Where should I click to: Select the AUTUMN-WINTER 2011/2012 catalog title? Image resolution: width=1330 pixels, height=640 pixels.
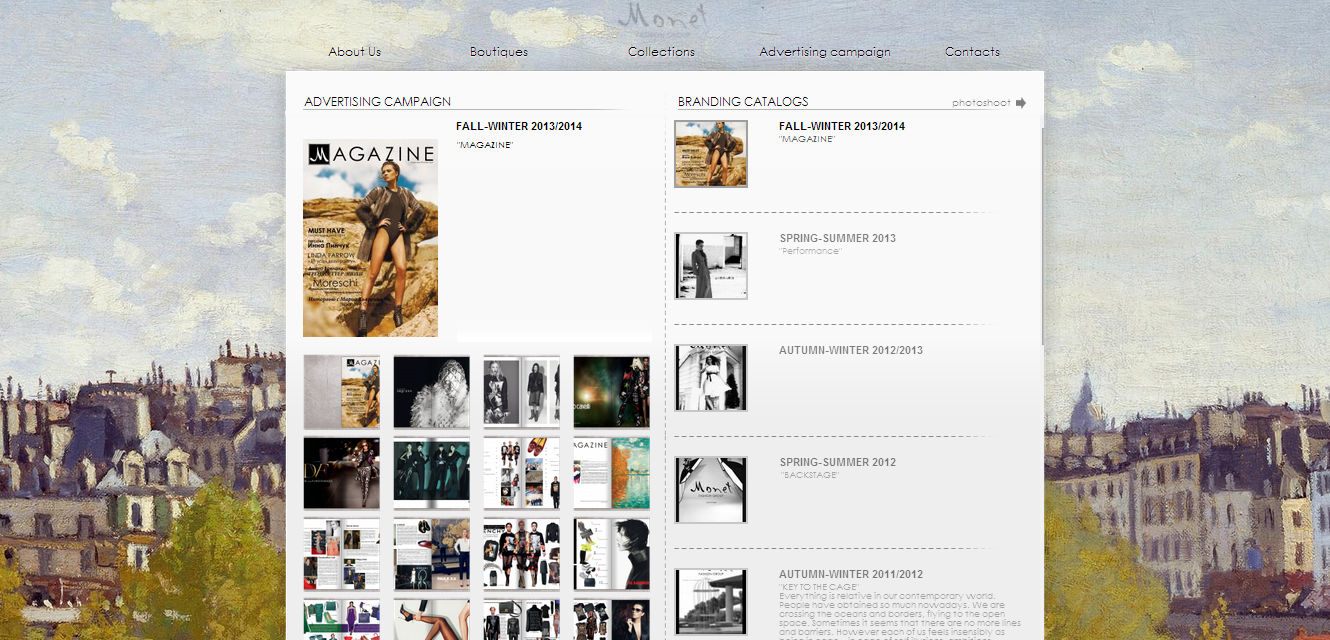coord(851,574)
